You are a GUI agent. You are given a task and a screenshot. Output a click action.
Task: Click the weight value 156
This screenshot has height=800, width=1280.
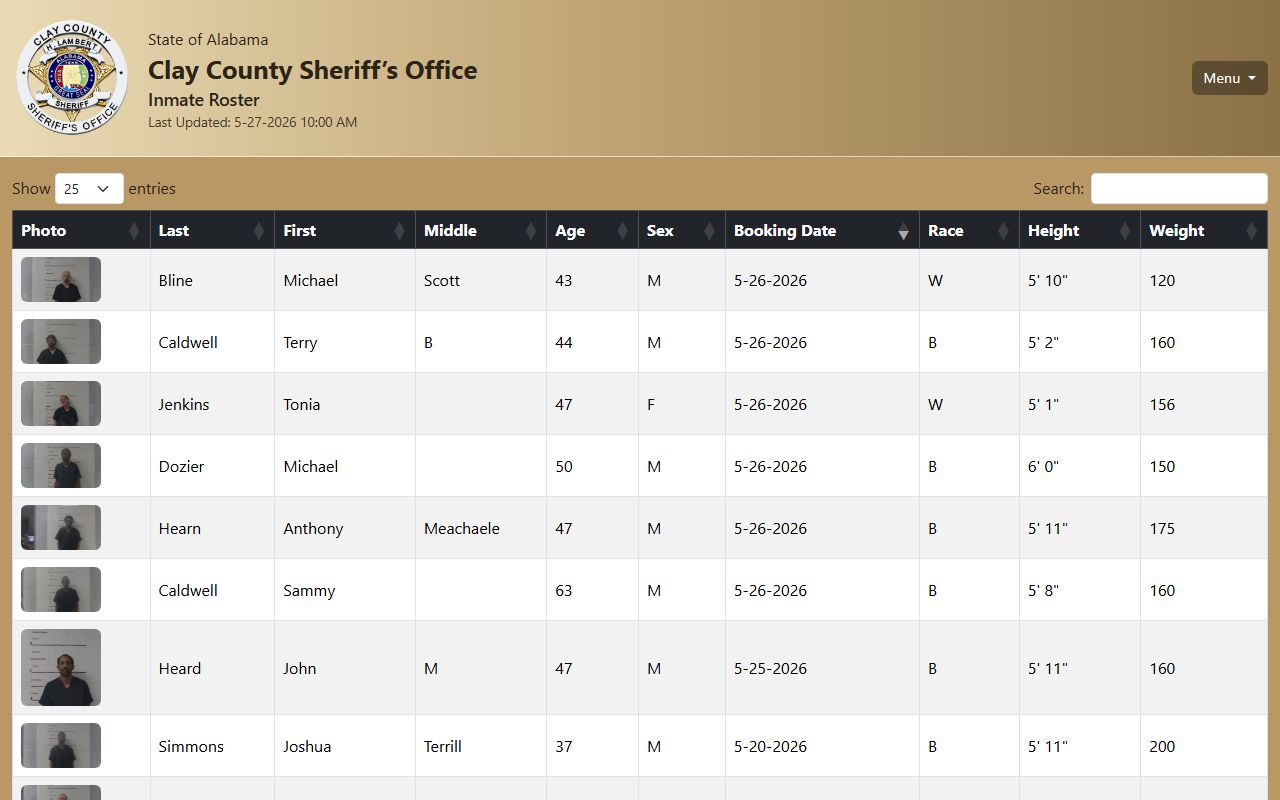coord(1162,404)
